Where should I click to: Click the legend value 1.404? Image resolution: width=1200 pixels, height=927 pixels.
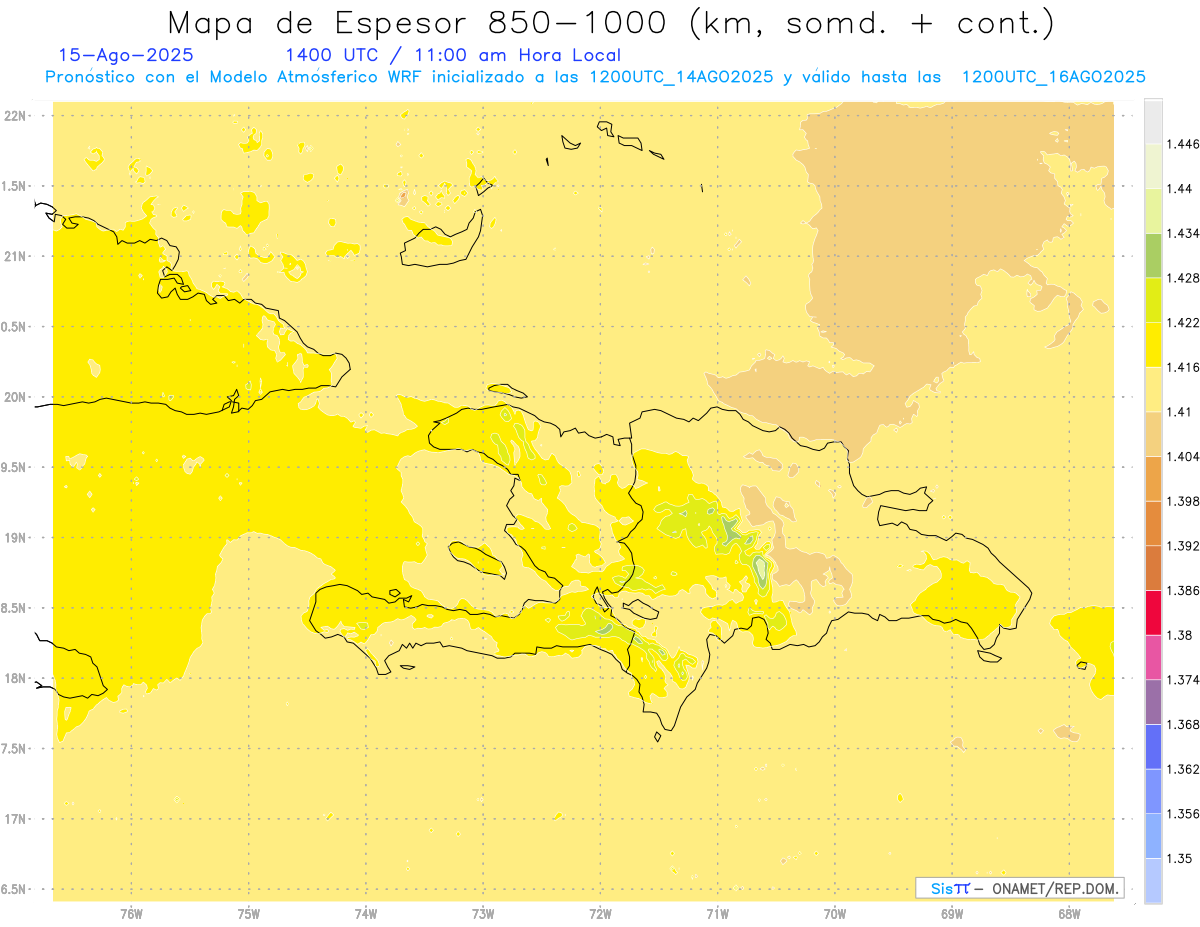pyautogui.click(x=1183, y=456)
